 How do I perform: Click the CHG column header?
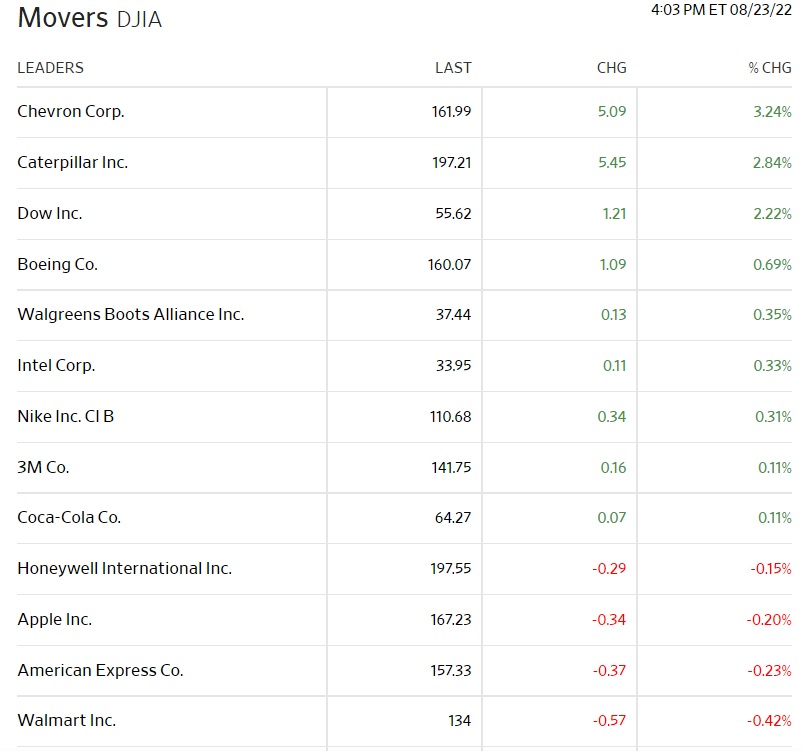(x=611, y=68)
